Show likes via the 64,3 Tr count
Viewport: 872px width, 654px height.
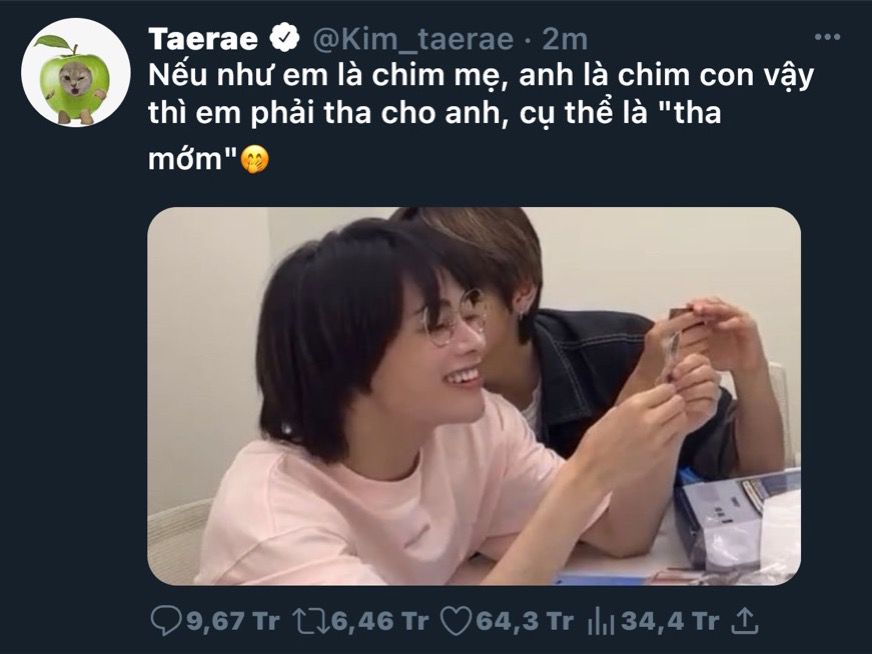(524, 621)
